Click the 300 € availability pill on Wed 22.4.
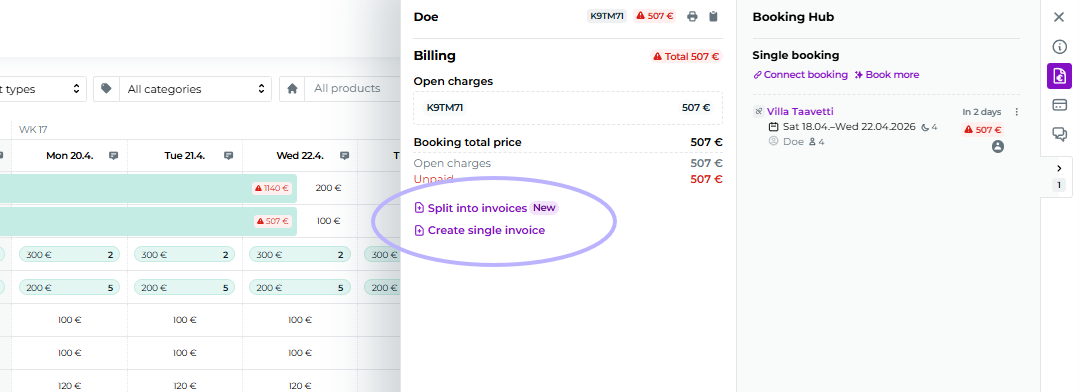Image resolution: width=1079 pixels, height=392 pixels. click(300, 254)
